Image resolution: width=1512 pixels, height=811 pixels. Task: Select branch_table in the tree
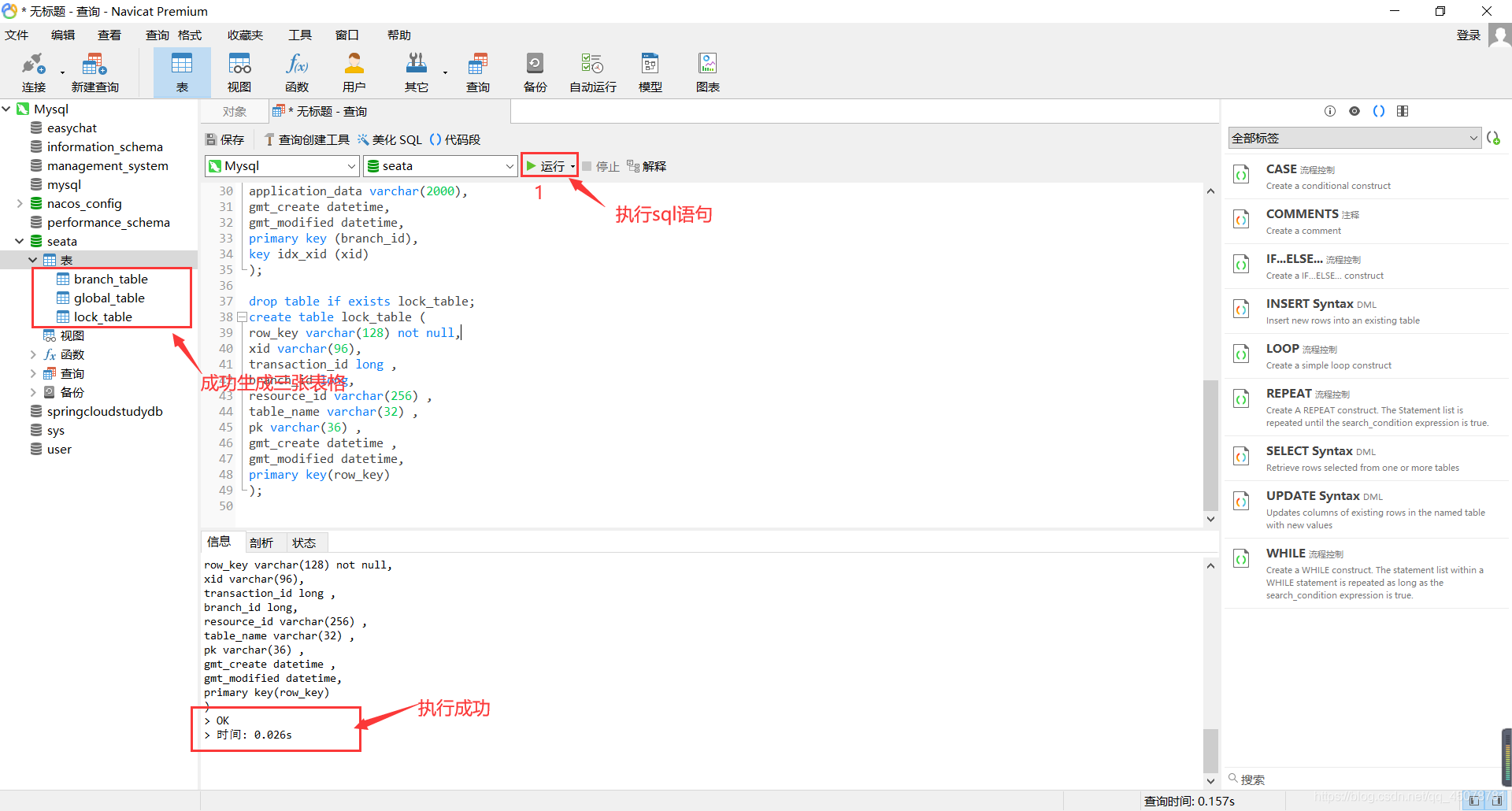pyautogui.click(x=110, y=279)
